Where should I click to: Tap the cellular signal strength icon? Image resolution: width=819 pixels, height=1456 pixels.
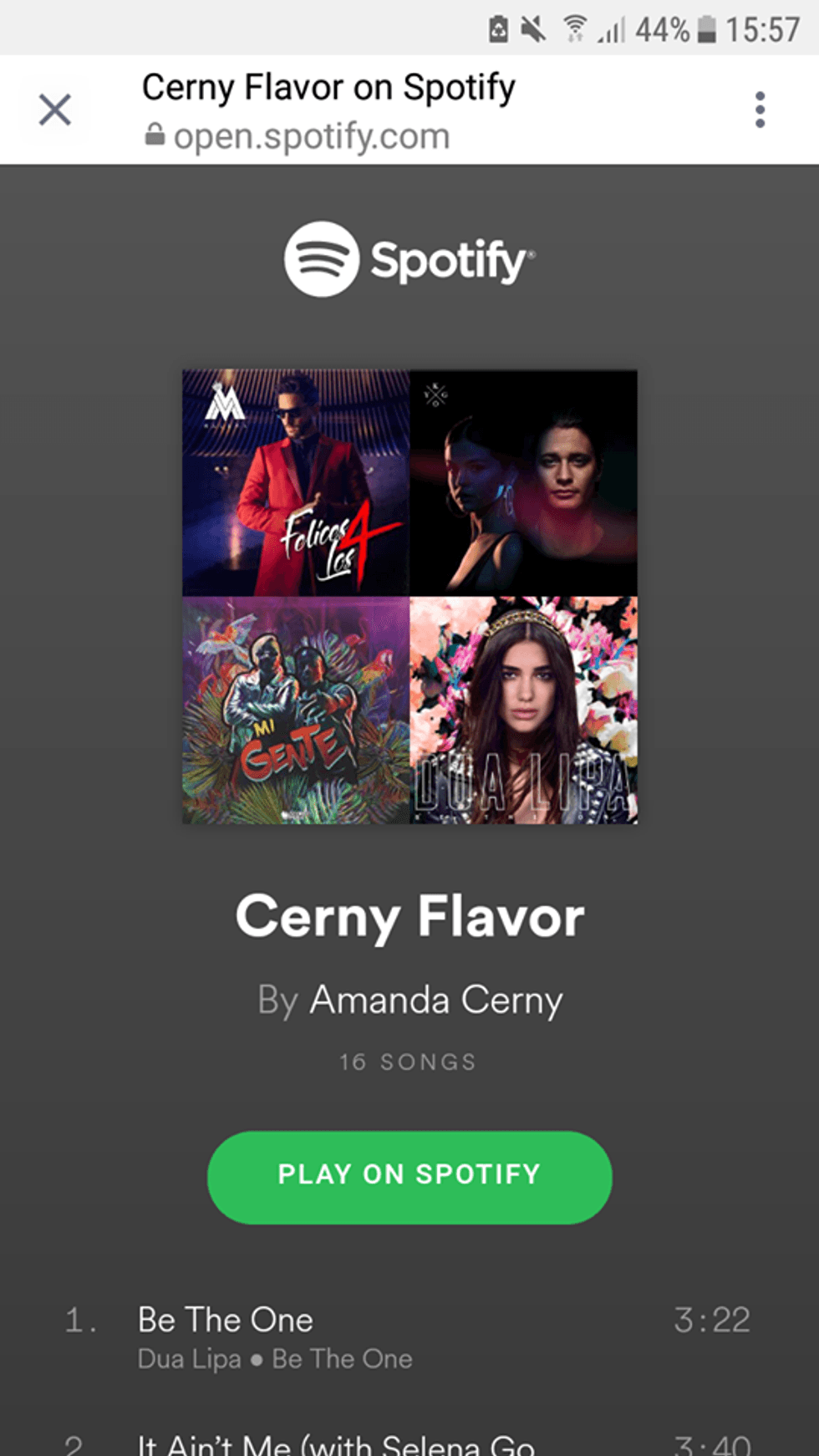[x=611, y=30]
